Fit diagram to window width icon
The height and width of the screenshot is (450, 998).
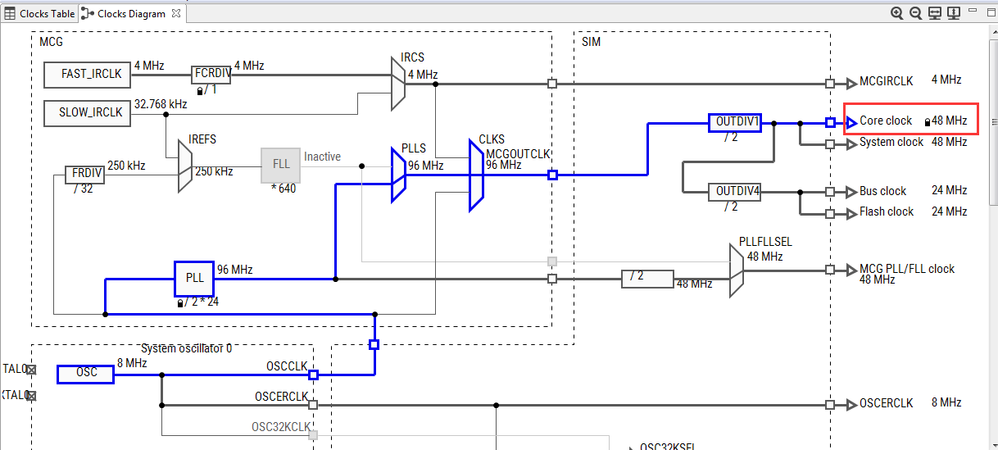point(934,13)
